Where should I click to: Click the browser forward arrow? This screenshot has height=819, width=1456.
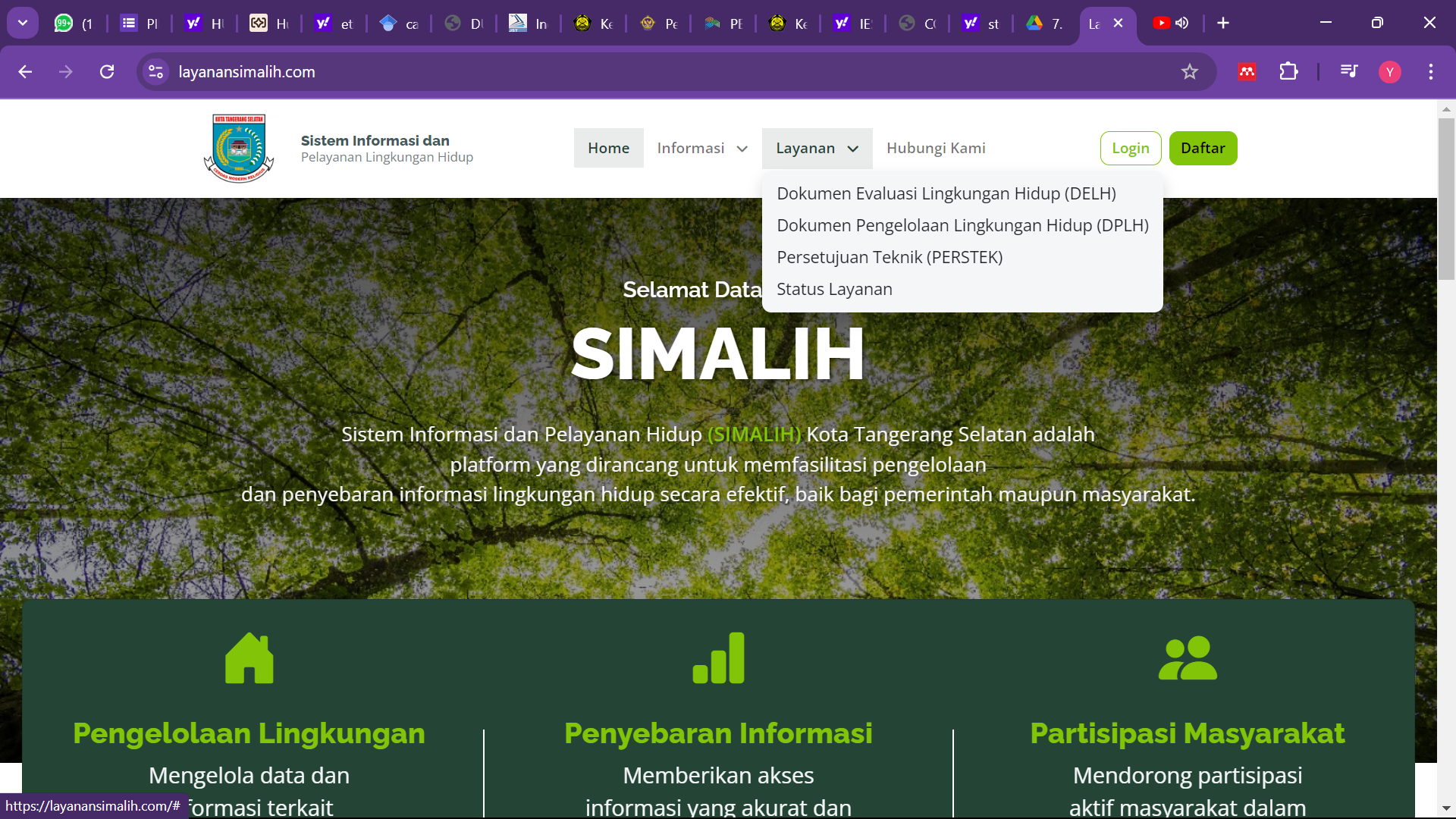pos(66,71)
